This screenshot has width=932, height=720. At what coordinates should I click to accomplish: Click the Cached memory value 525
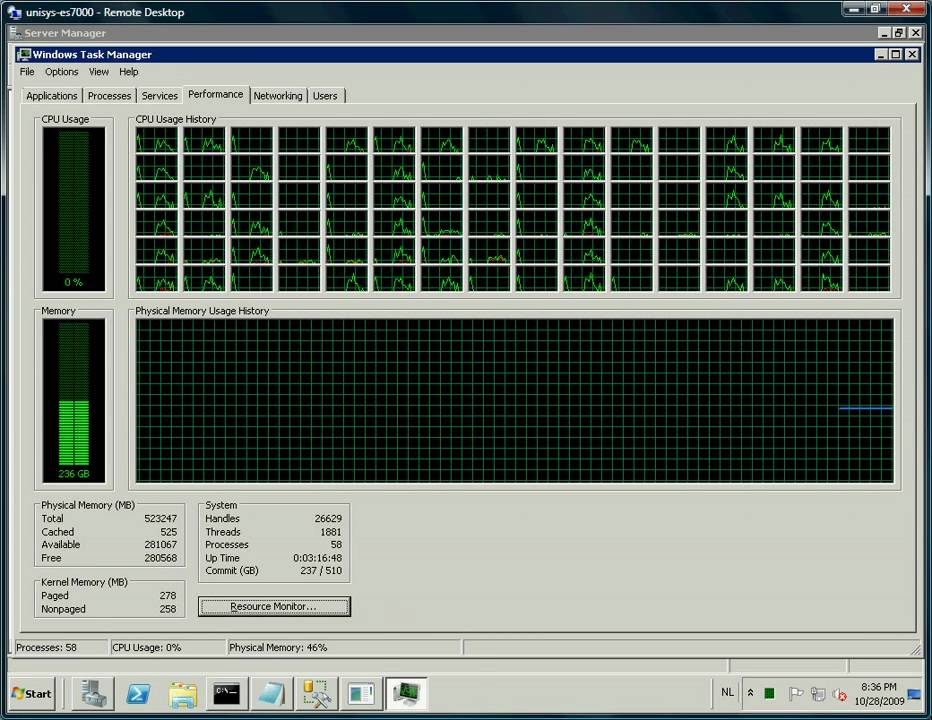[x=168, y=532]
